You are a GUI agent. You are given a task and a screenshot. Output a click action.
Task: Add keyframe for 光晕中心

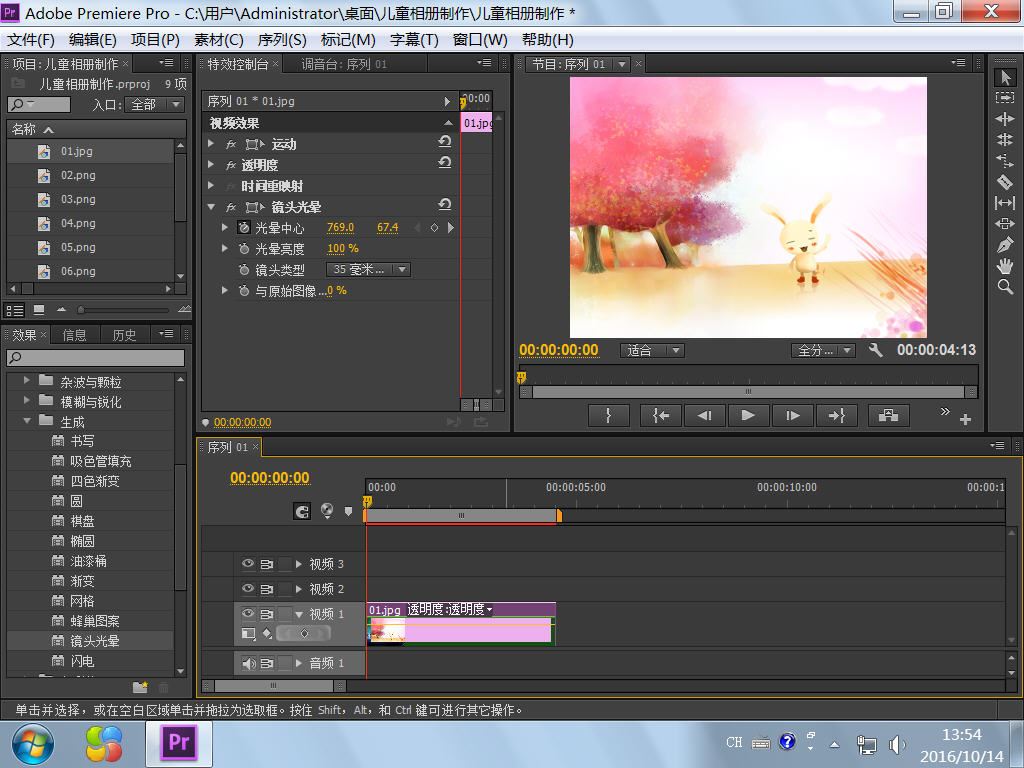click(x=434, y=228)
